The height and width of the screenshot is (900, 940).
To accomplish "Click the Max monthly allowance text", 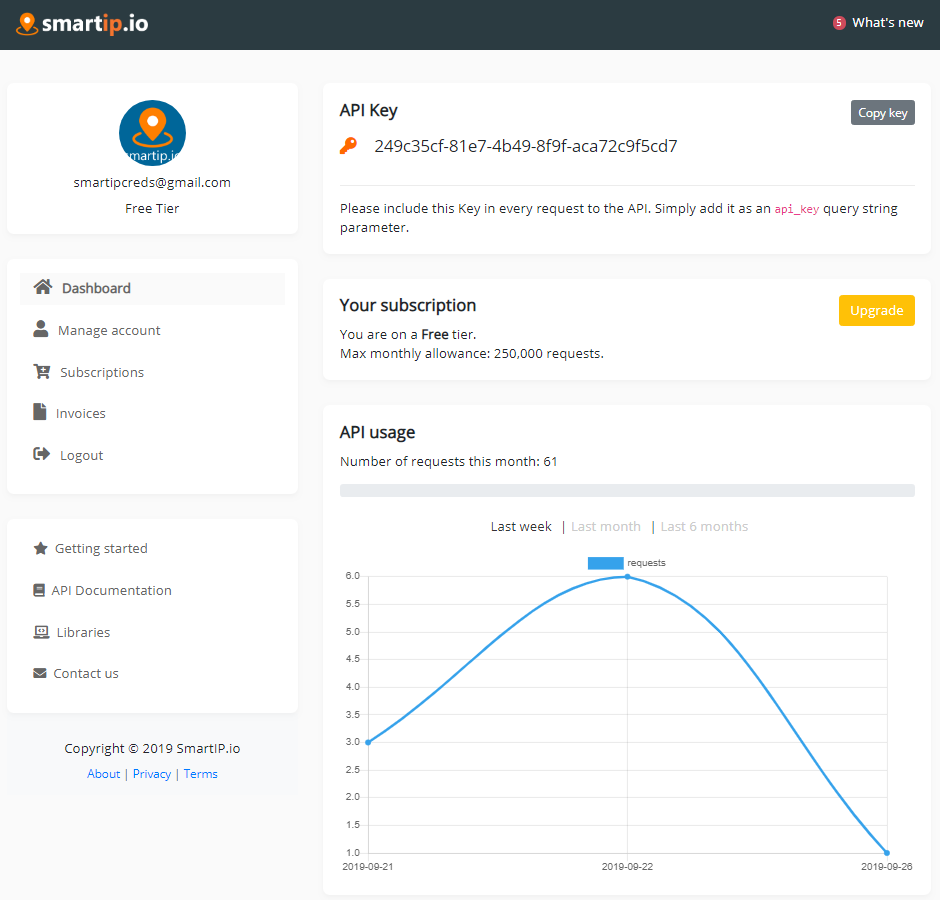I will point(472,354).
